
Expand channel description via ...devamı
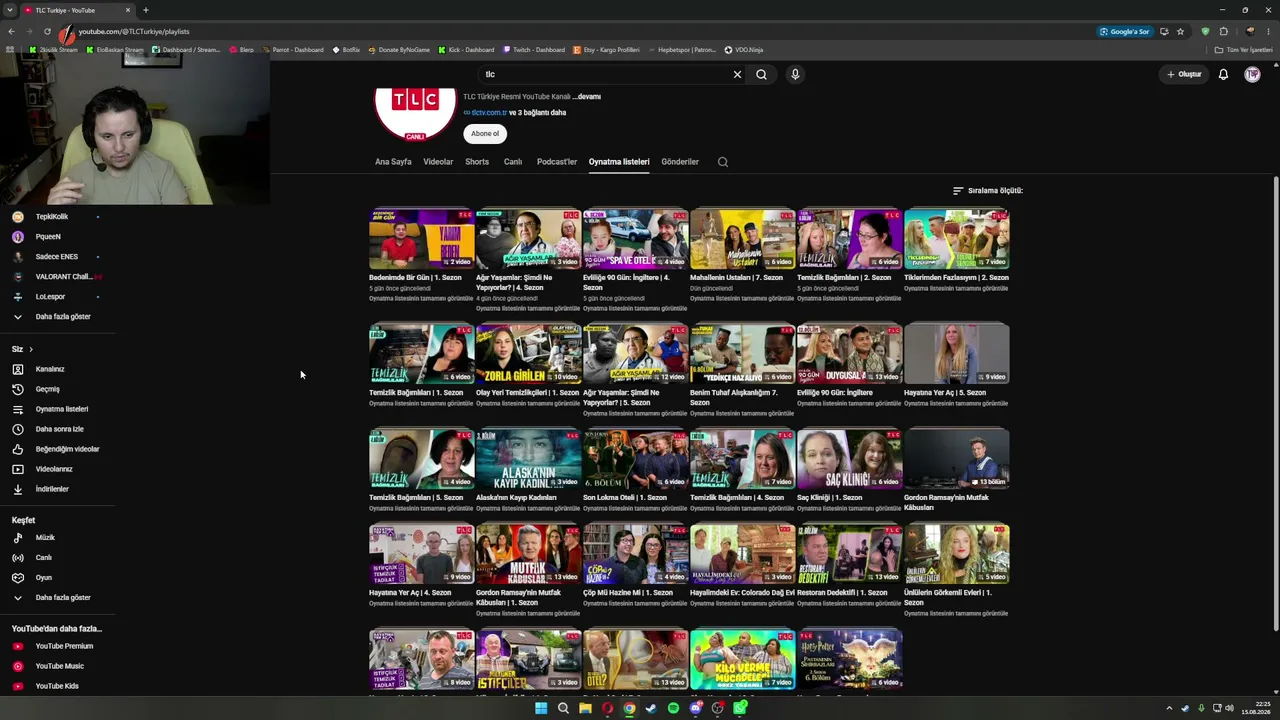pyautogui.click(x=587, y=97)
